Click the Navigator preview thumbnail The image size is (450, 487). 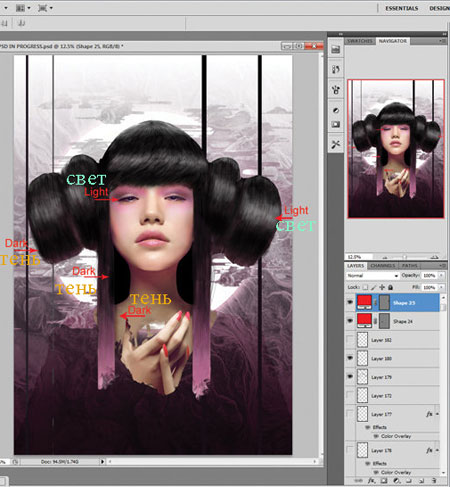[x=396, y=149]
